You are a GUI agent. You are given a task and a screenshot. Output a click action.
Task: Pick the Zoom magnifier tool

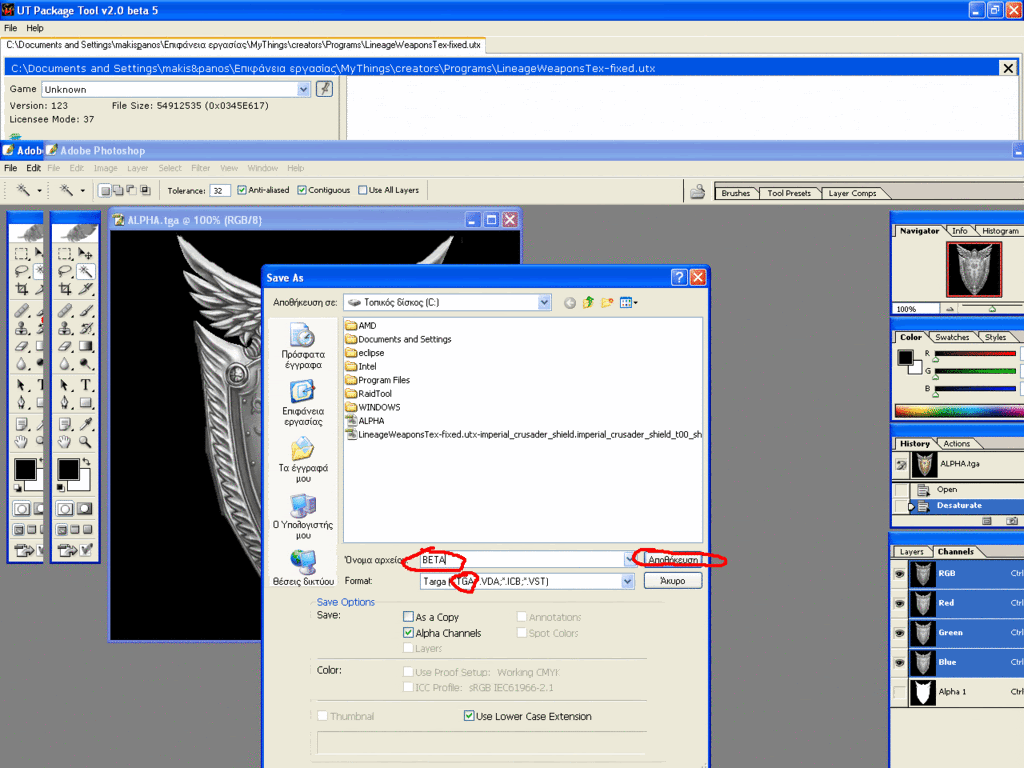click(x=86, y=441)
